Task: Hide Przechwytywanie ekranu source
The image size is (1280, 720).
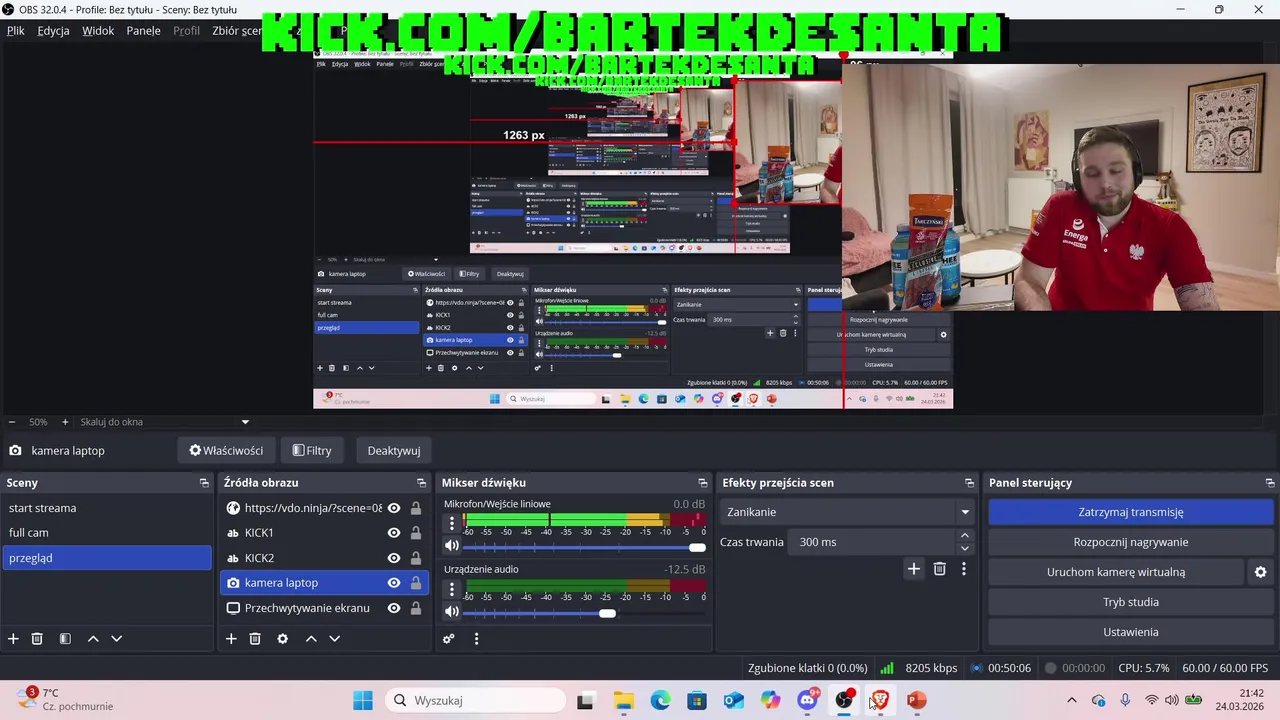Action: click(x=394, y=608)
